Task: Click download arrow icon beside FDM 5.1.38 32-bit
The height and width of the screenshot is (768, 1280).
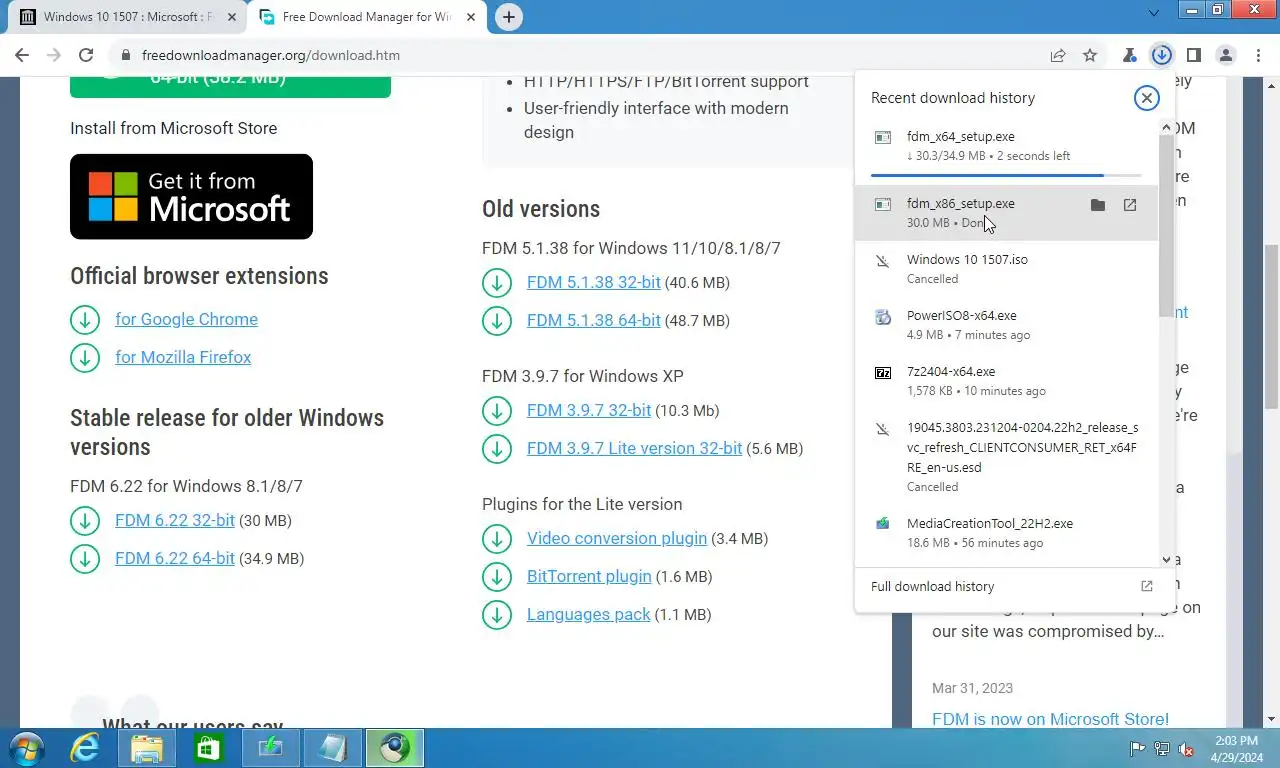Action: tap(497, 283)
